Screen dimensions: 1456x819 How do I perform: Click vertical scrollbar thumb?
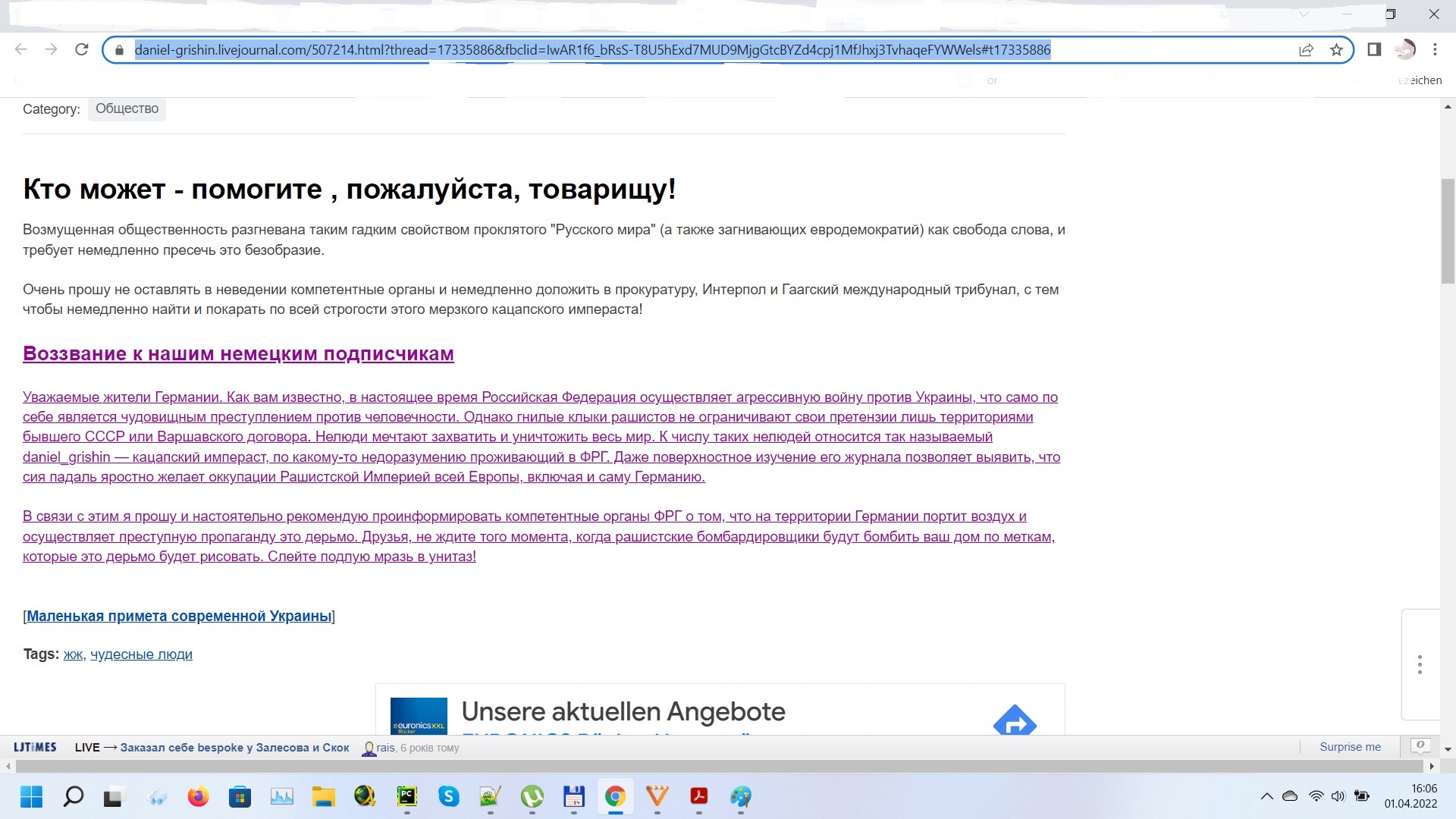(x=1448, y=231)
